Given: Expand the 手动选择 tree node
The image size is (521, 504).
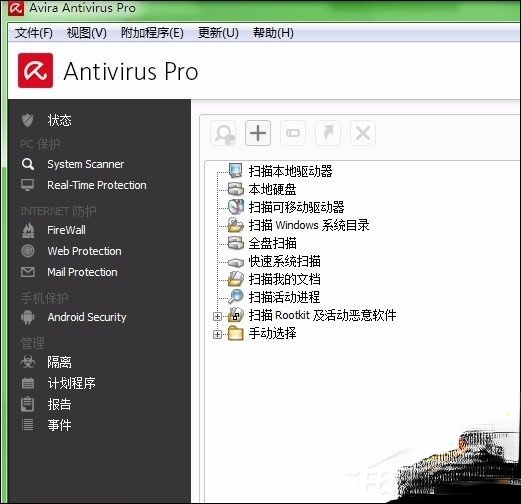Looking at the screenshot, I should [217, 334].
